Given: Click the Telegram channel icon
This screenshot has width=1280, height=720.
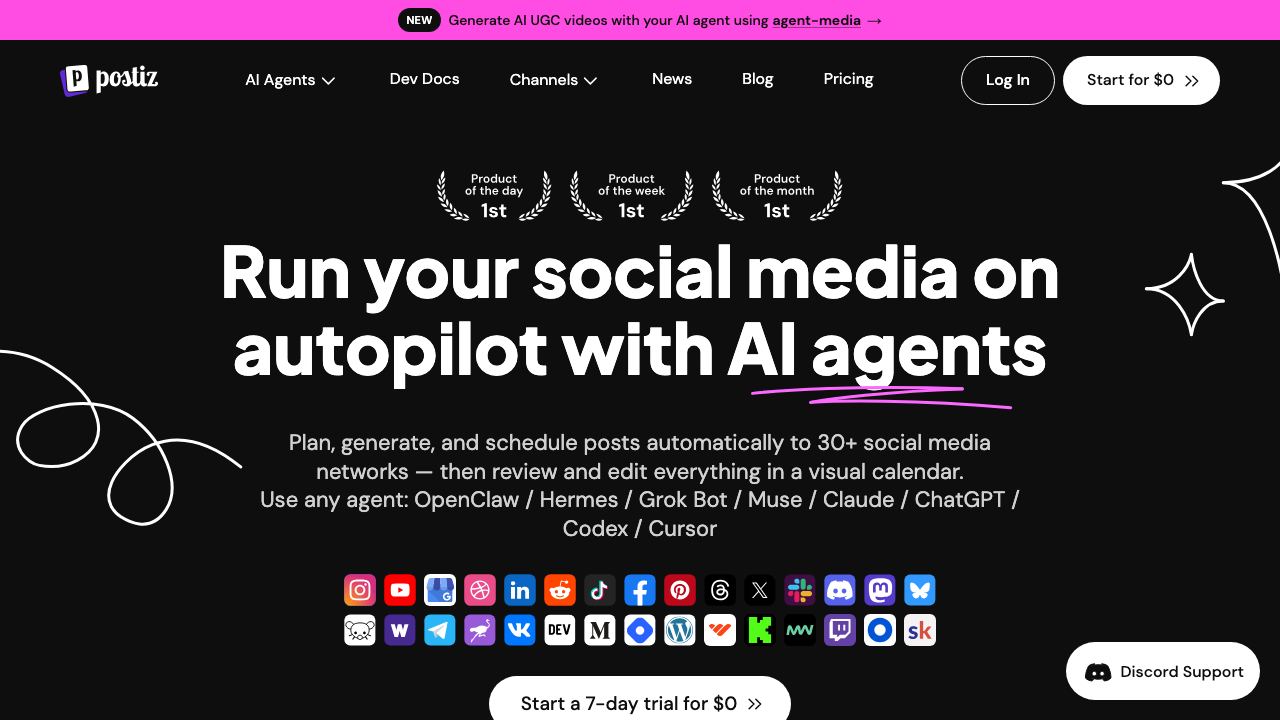Looking at the screenshot, I should pyautogui.click(x=440, y=630).
